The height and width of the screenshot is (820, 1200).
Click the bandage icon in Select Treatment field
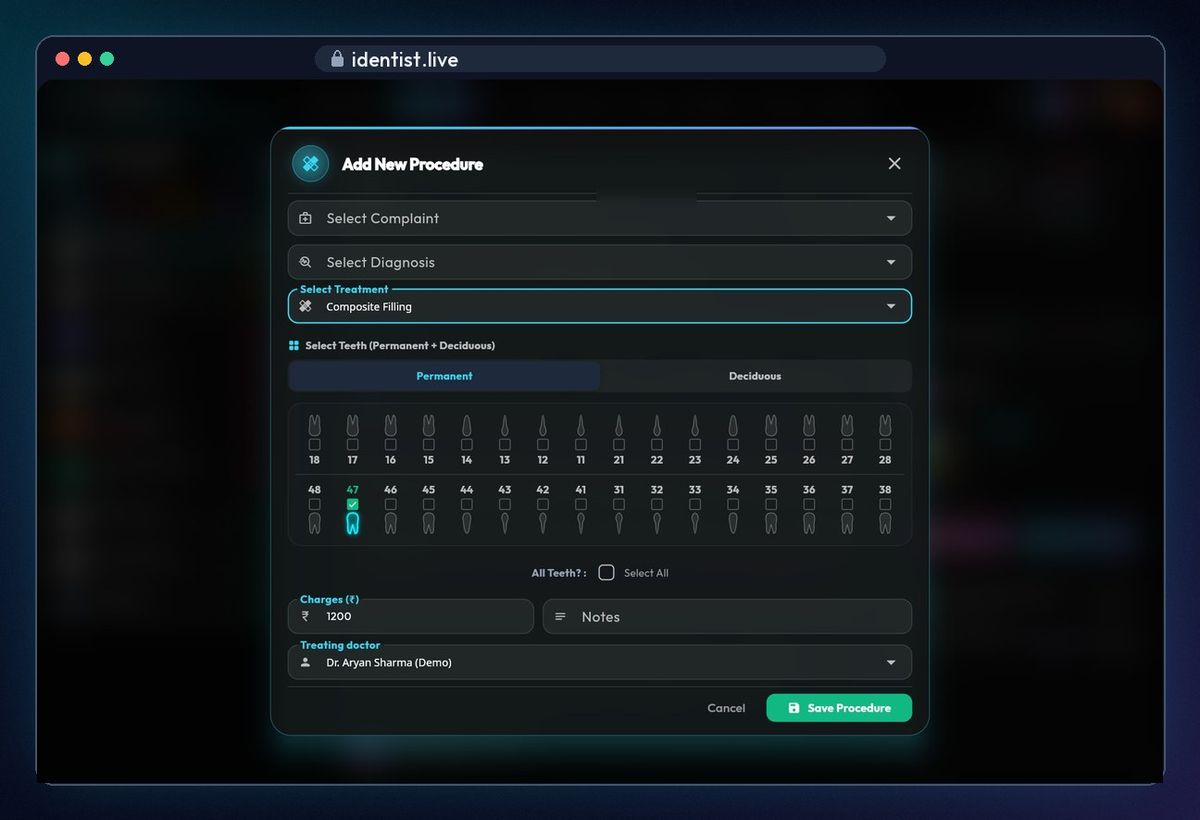pos(306,306)
